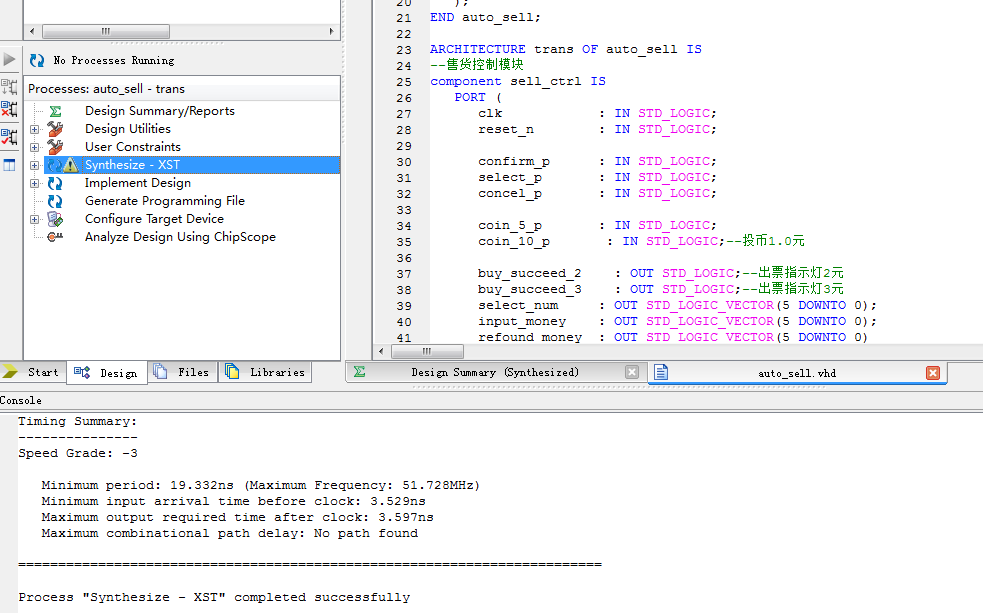Expand the Implement Design tree node
Viewport: 983px width, 613px height.
(x=35, y=183)
